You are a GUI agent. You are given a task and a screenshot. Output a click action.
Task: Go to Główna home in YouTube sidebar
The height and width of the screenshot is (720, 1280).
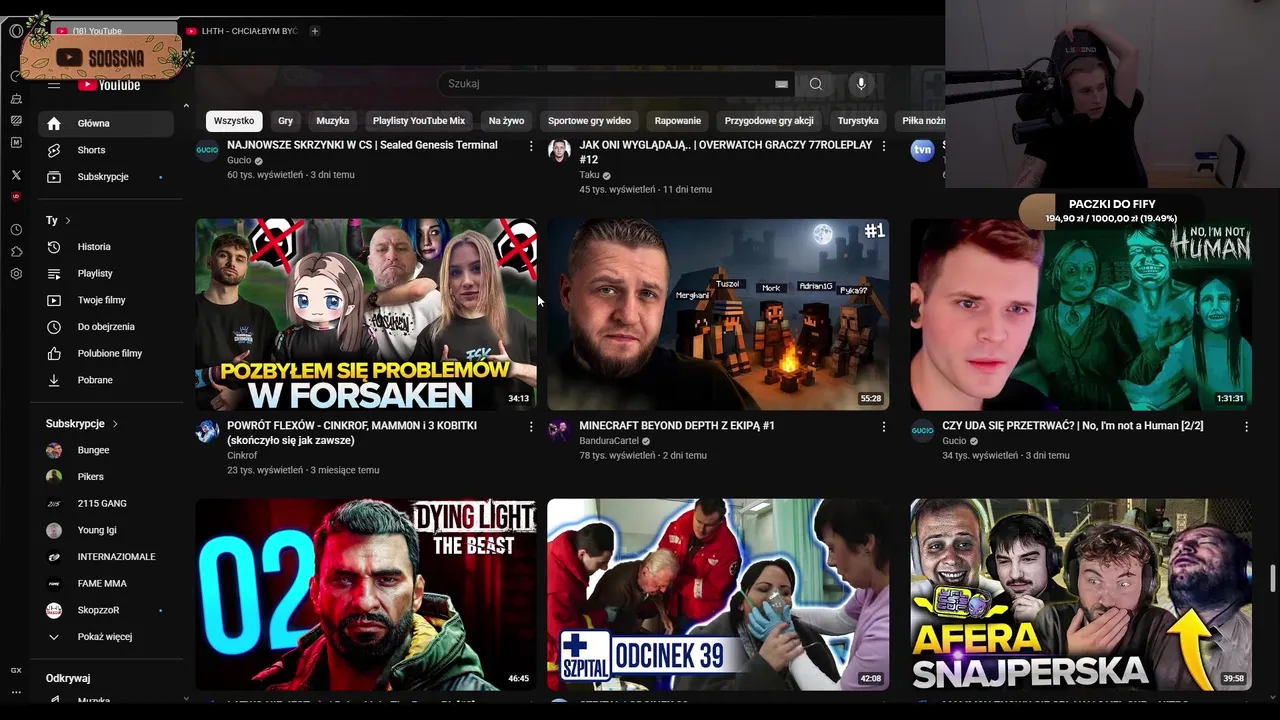pyautogui.click(x=106, y=123)
